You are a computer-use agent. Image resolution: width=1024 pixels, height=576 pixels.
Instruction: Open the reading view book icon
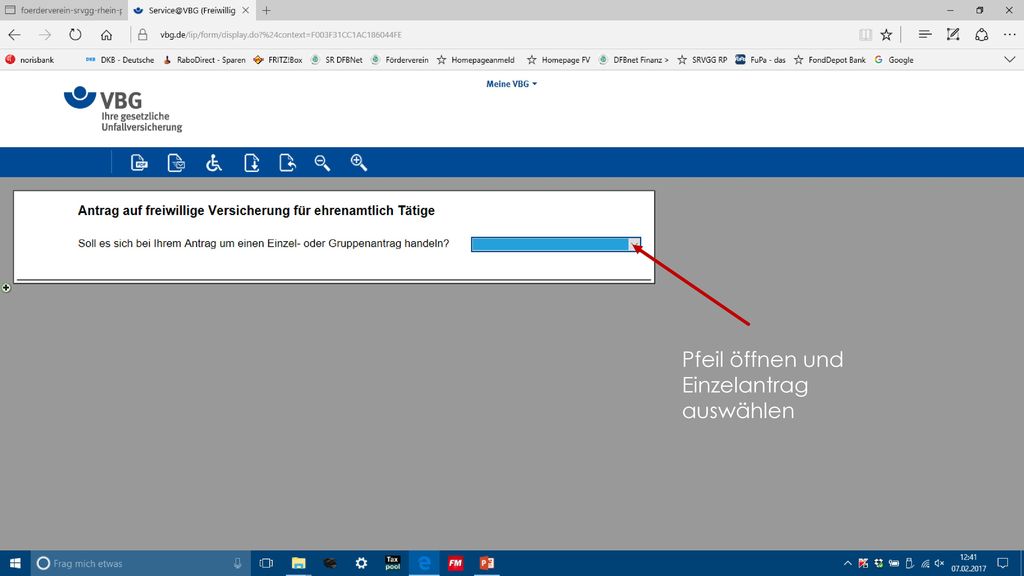tap(865, 35)
